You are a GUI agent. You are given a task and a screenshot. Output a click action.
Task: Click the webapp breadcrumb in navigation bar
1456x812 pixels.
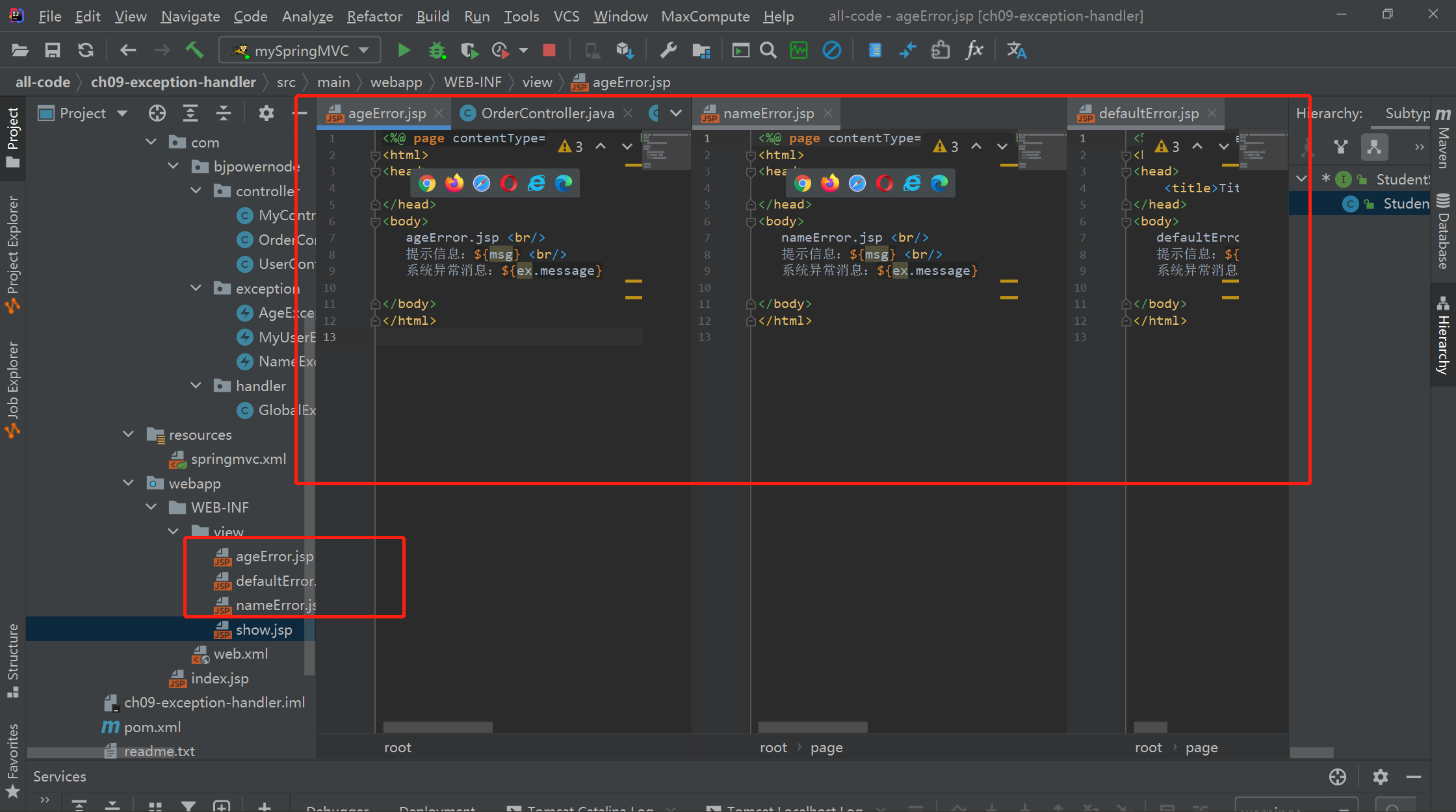click(396, 82)
